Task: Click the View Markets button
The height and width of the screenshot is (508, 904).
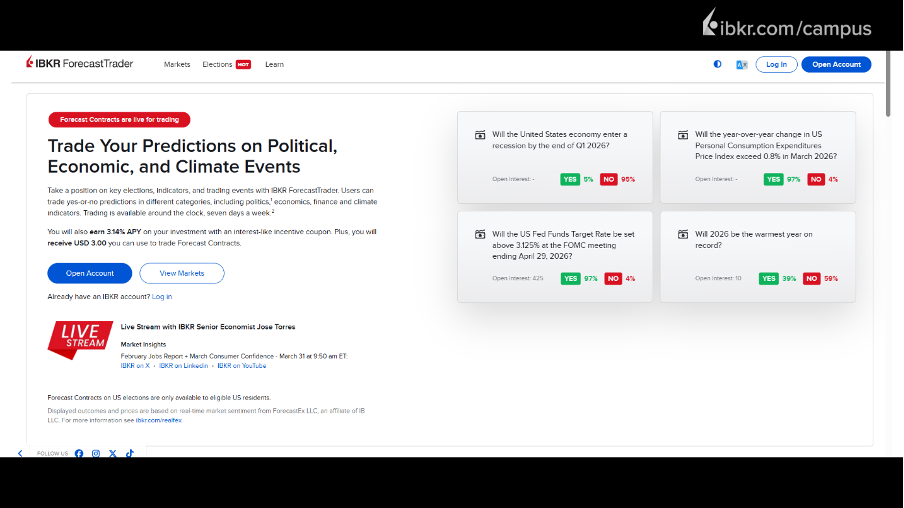Action: pos(182,273)
